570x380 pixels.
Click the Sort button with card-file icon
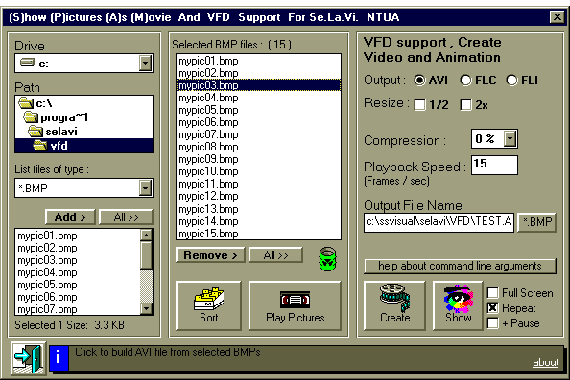209,305
